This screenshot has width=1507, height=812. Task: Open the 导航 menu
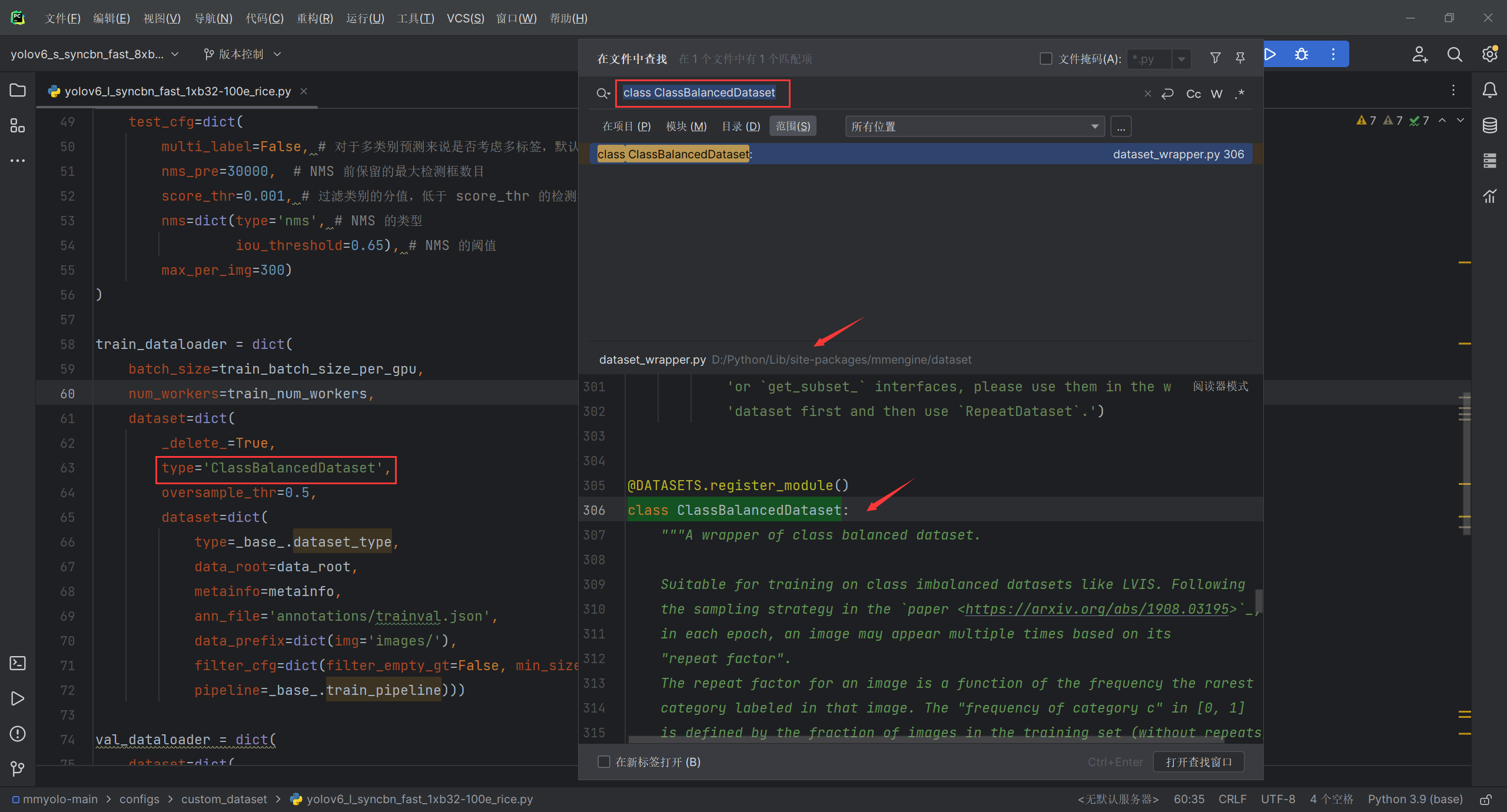pos(213,18)
